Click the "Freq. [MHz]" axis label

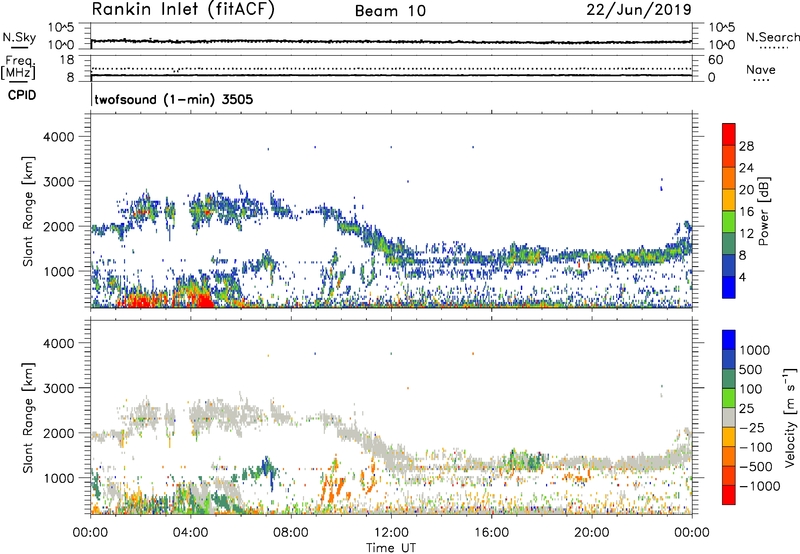pyautogui.click(x=19, y=67)
